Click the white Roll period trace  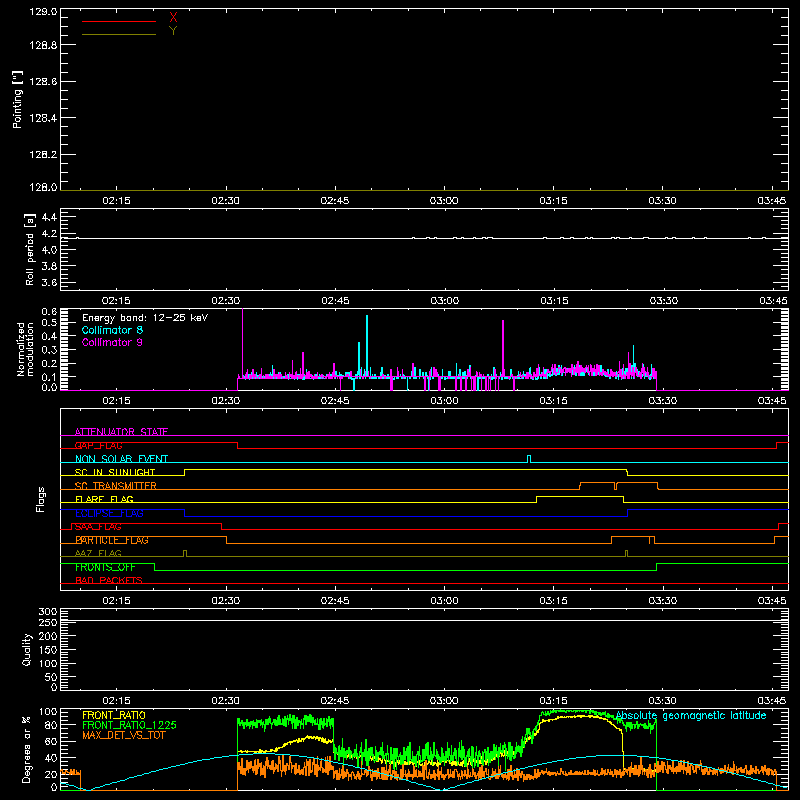point(424,238)
